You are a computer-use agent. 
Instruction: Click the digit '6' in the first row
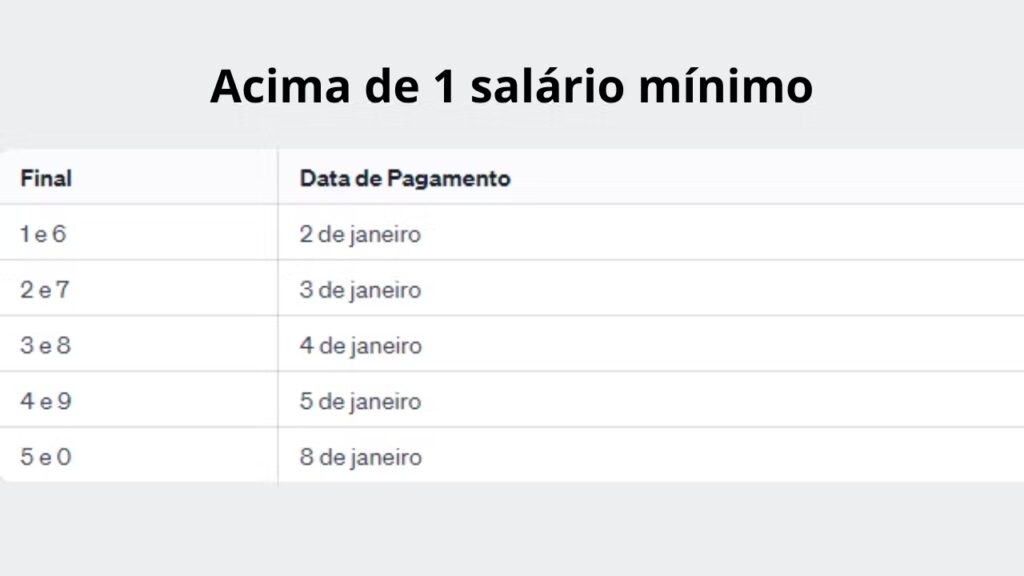(x=59, y=234)
